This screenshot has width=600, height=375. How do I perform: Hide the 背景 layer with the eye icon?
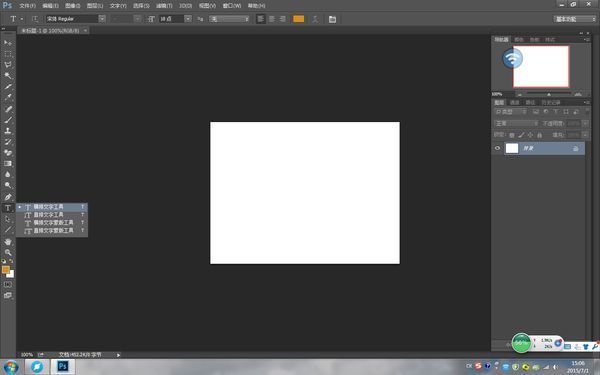[497, 148]
